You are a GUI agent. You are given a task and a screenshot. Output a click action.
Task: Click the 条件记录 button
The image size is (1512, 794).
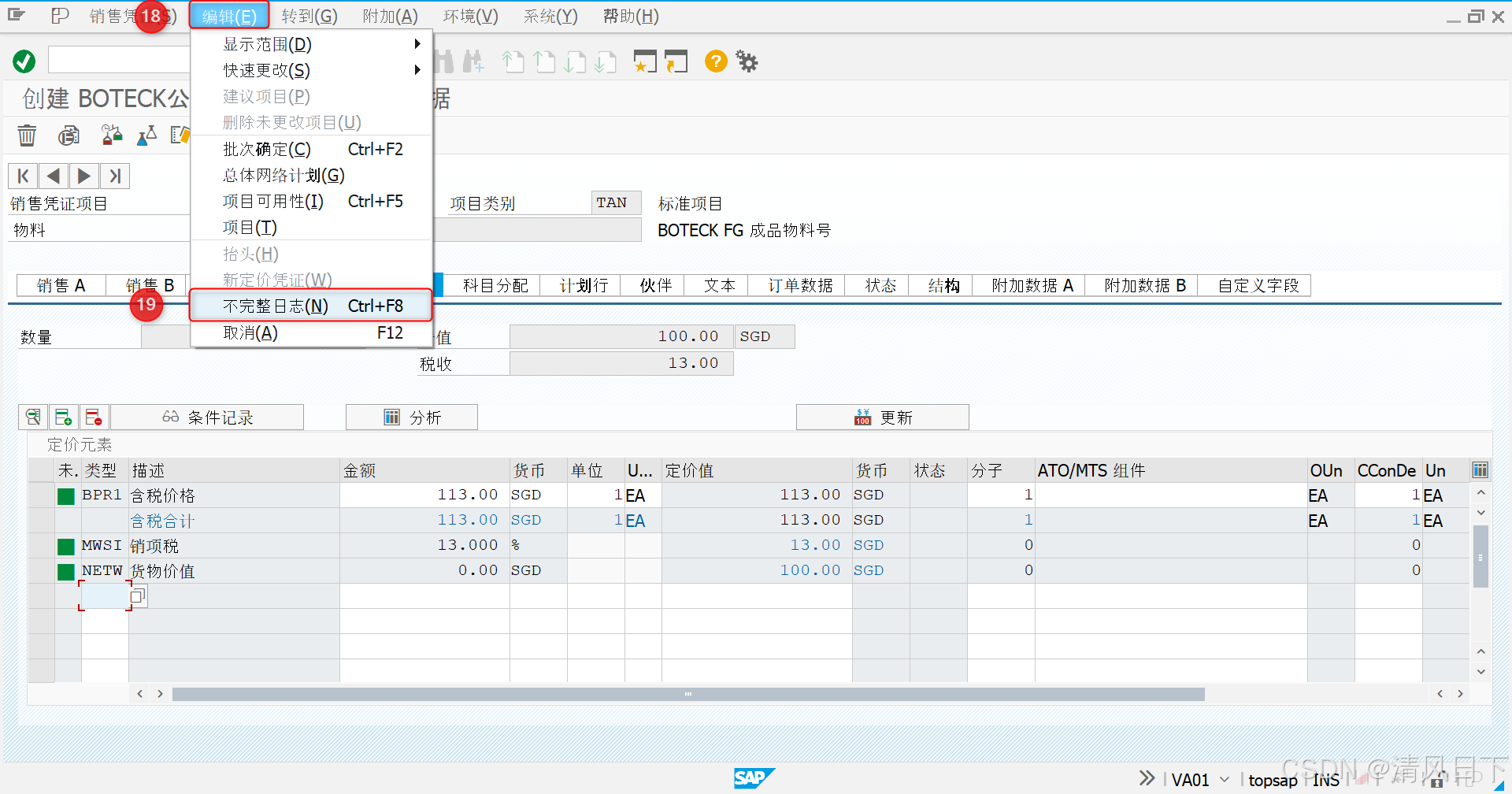208,417
